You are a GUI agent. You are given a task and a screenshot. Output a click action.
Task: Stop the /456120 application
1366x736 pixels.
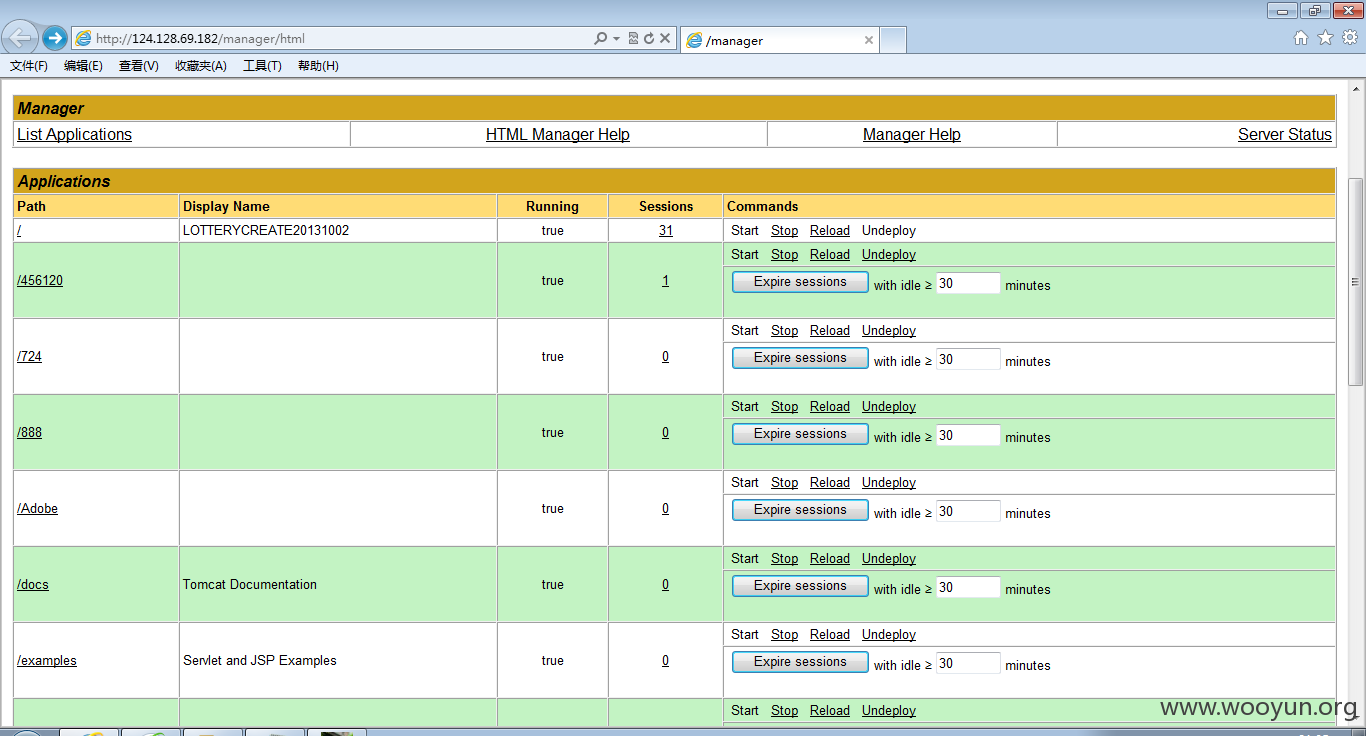[x=784, y=255]
